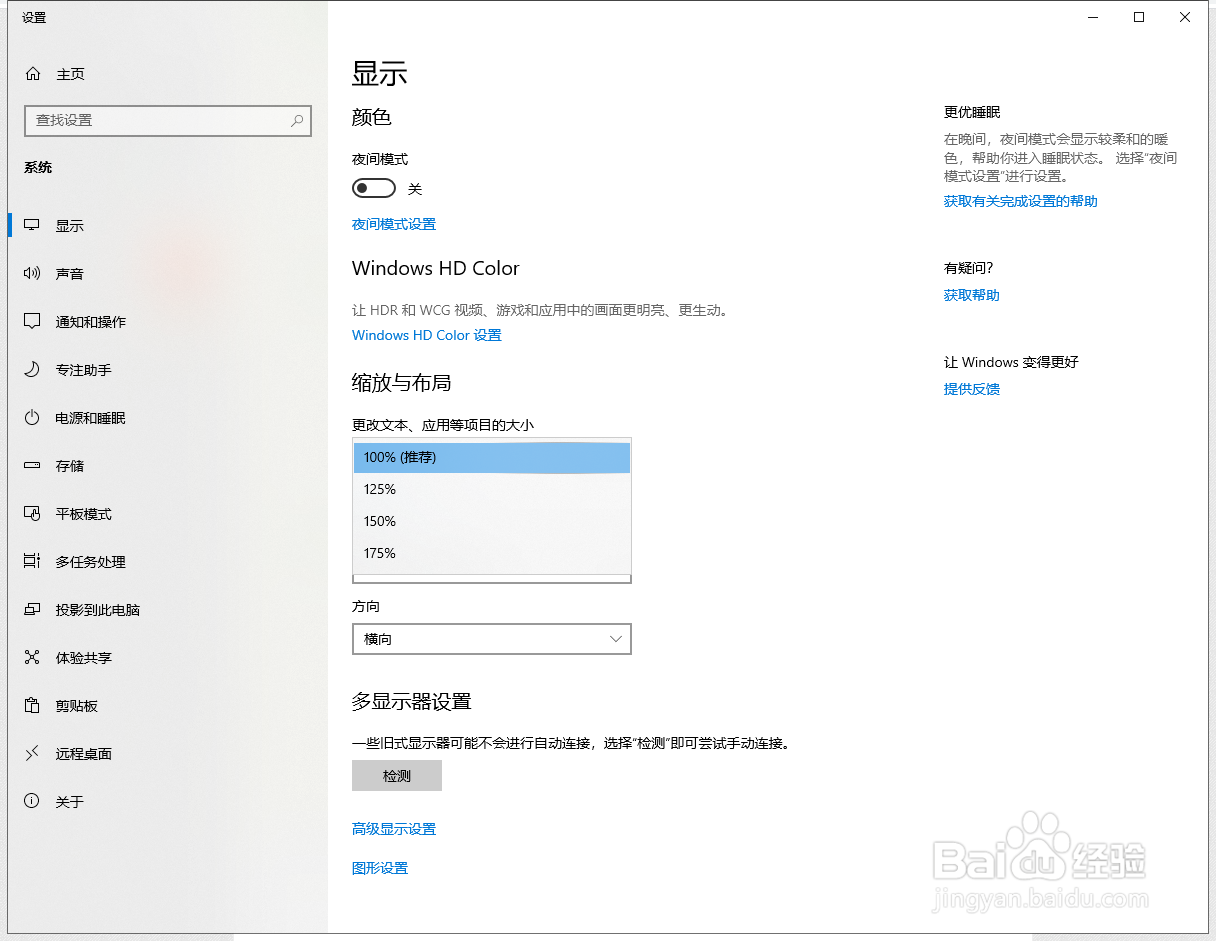Toggle the 夜间模式 switch on
Viewport: 1216px width, 941px height.
point(373,188)
